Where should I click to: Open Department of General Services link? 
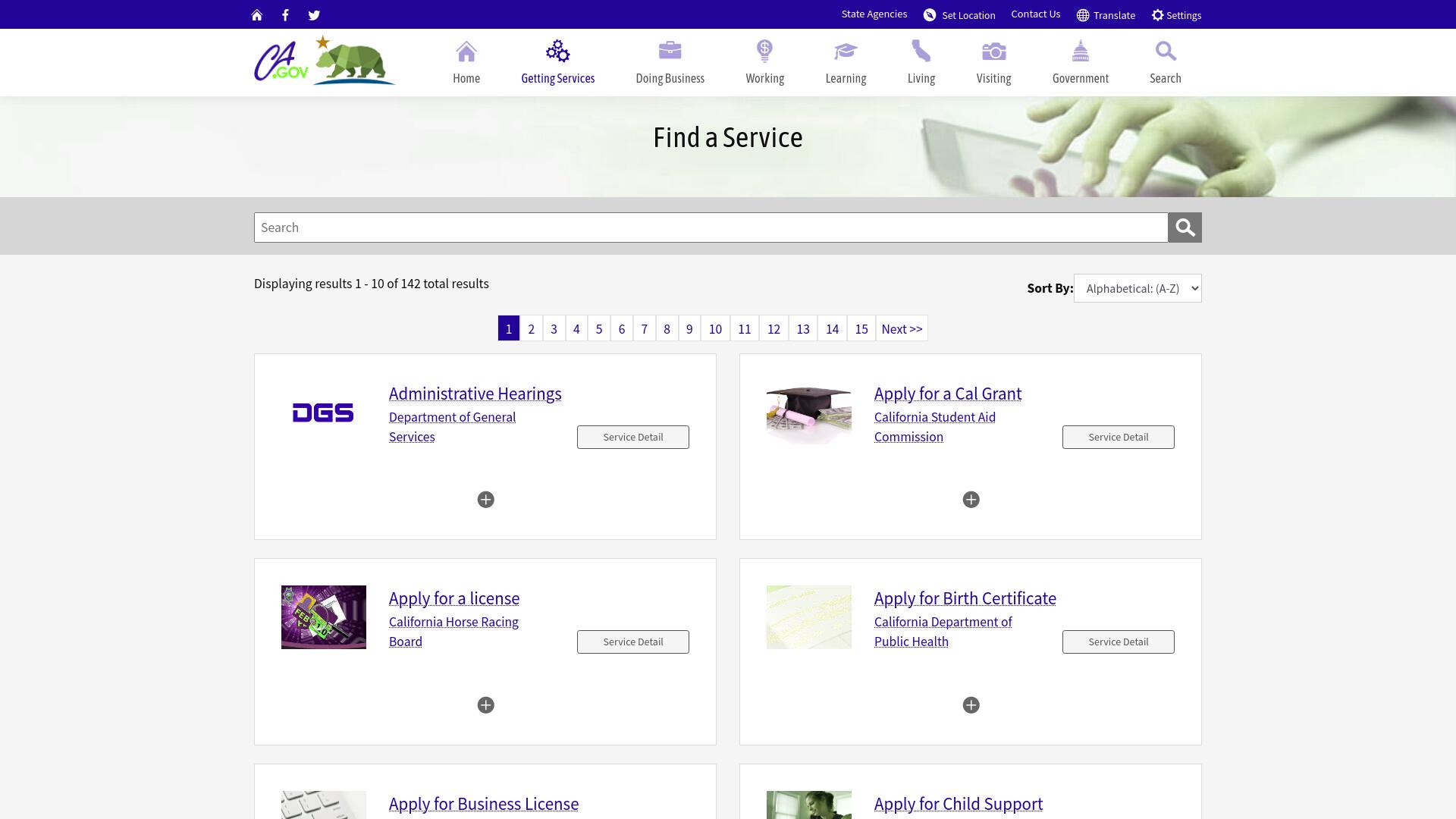[453, 427]
